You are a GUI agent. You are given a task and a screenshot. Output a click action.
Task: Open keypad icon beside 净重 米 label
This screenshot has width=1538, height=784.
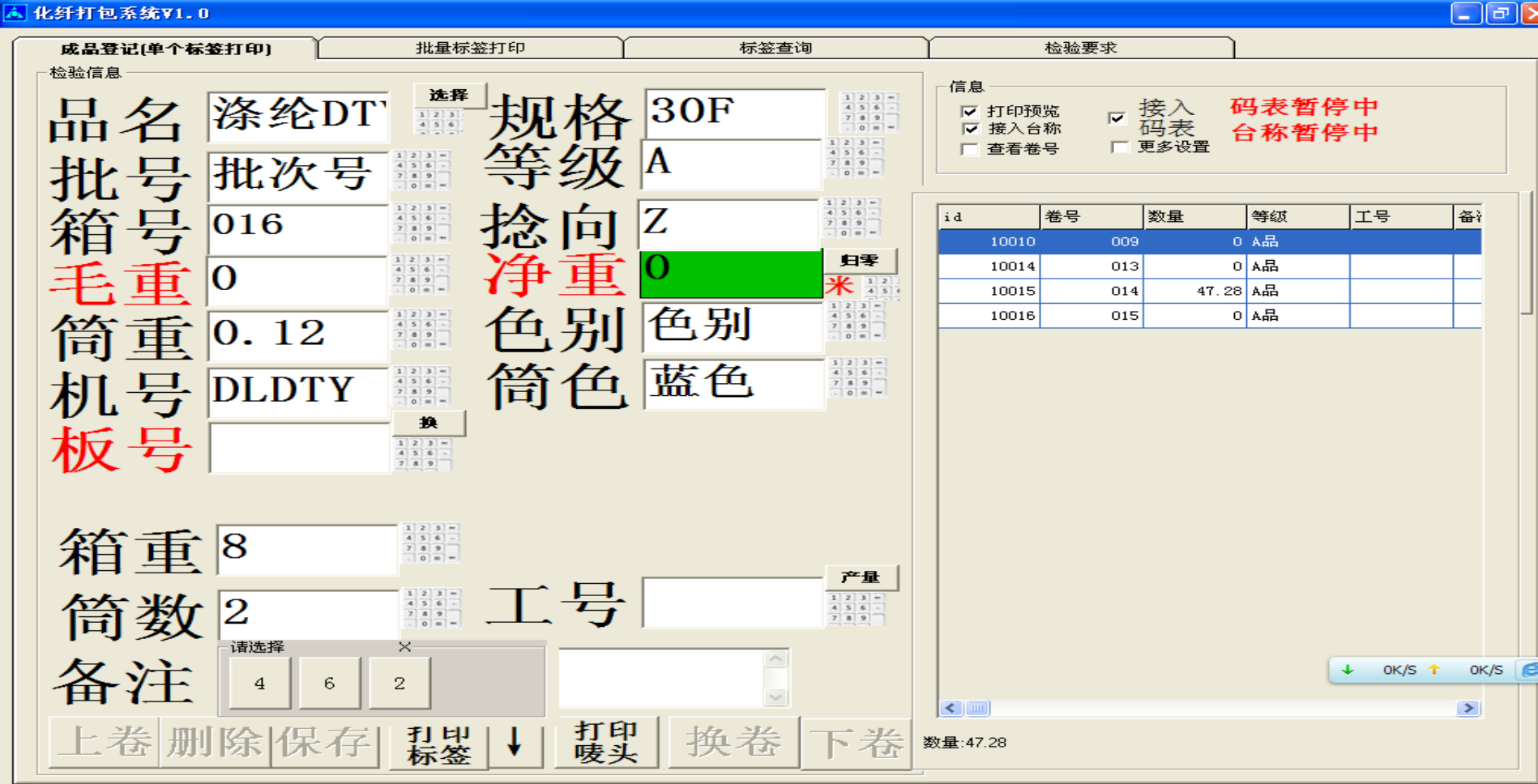[882, 288]
